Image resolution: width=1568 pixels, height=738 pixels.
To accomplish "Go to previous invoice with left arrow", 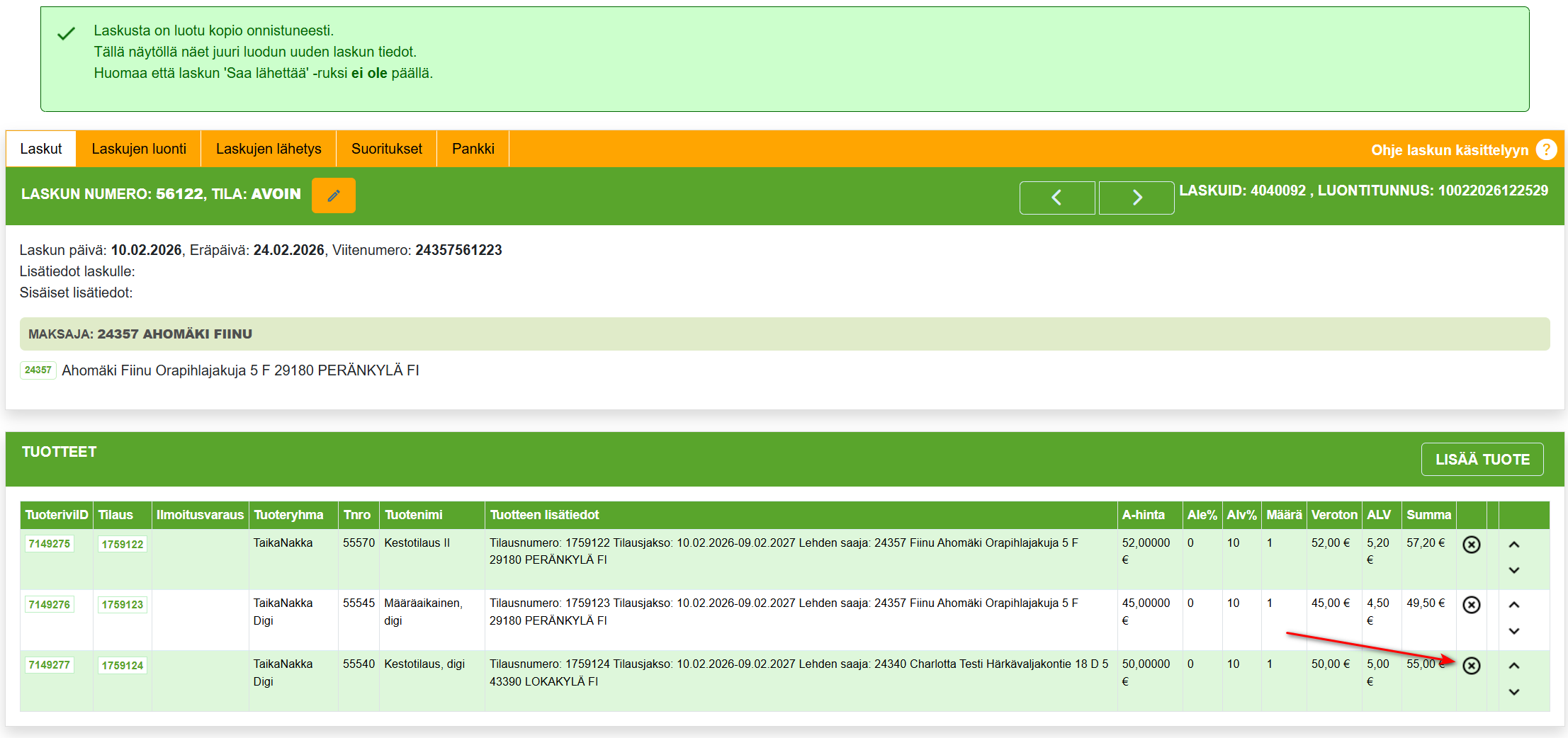I will coord(1056,198).
